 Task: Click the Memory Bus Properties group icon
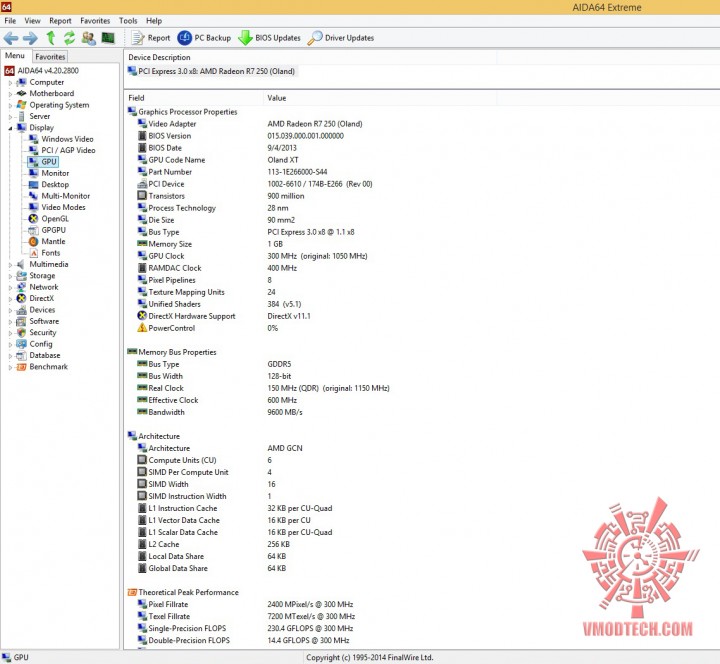pyautogui.click(x=132, y=352)
